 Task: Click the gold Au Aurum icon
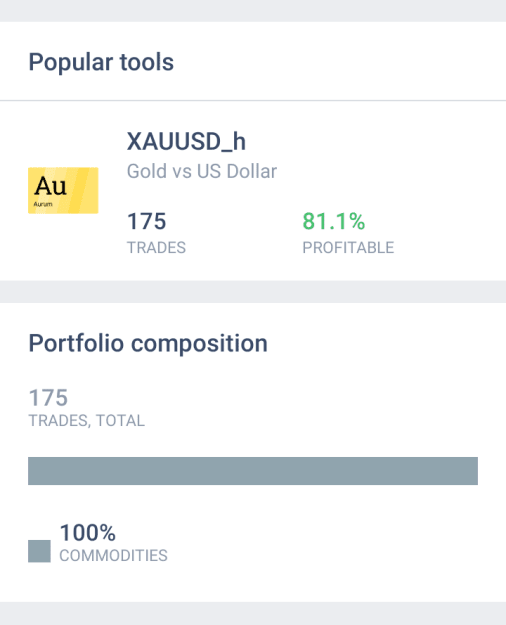point(63,191)
